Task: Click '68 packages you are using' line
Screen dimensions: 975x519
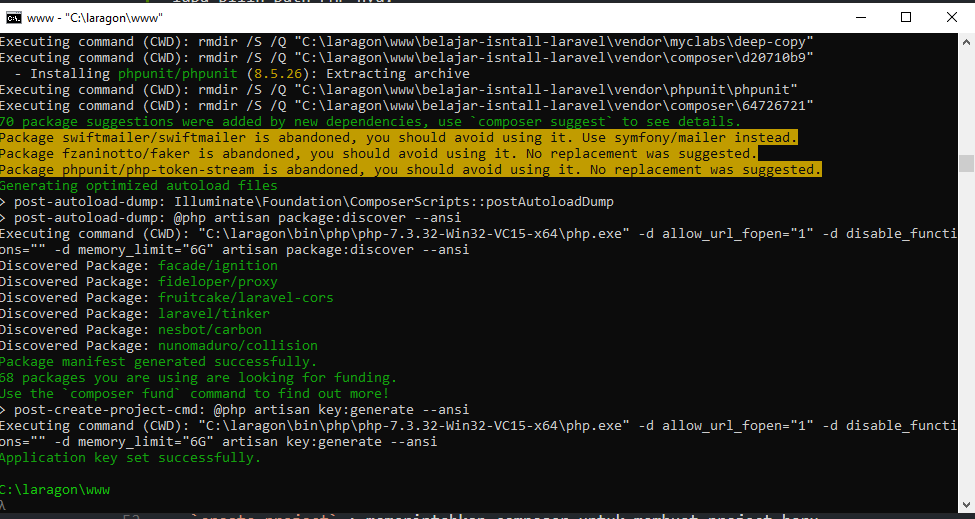Action: click(198, 377)
